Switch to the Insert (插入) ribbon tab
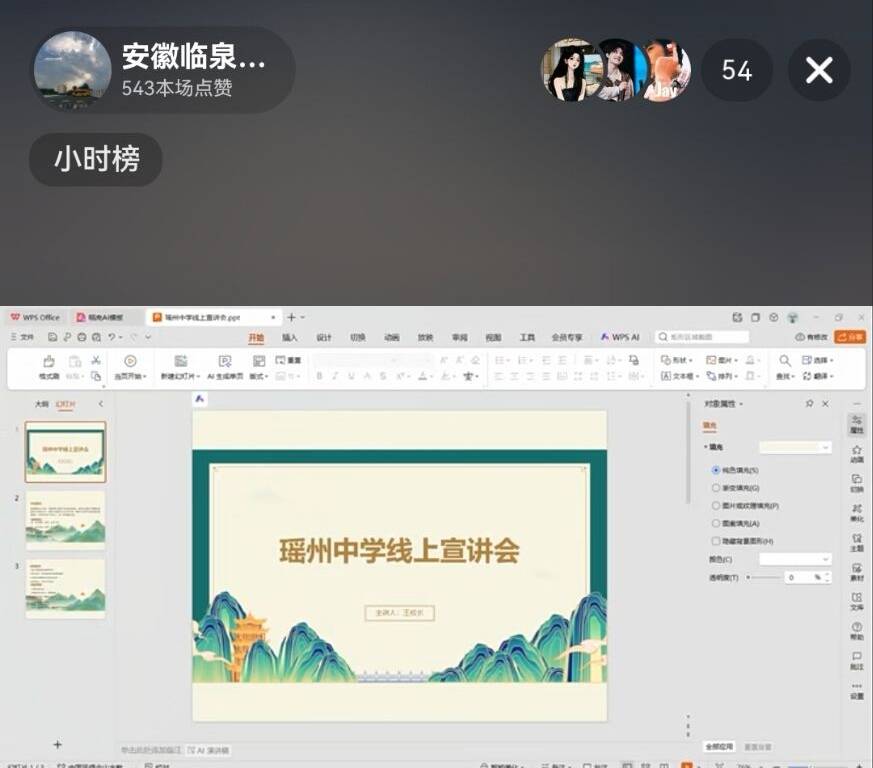 coord(290,338)
